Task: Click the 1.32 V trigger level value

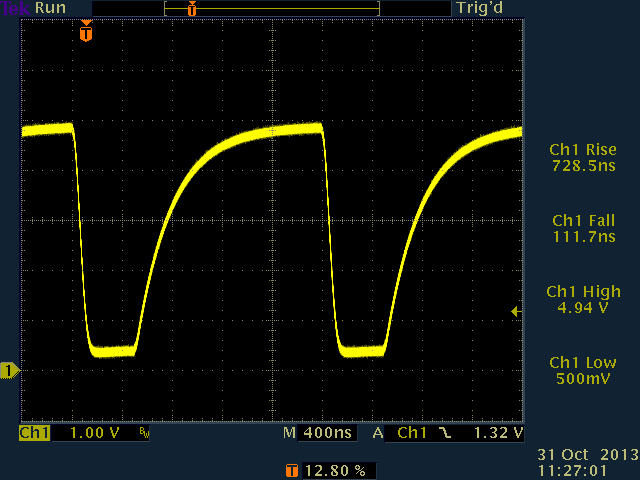Action: 501,434
